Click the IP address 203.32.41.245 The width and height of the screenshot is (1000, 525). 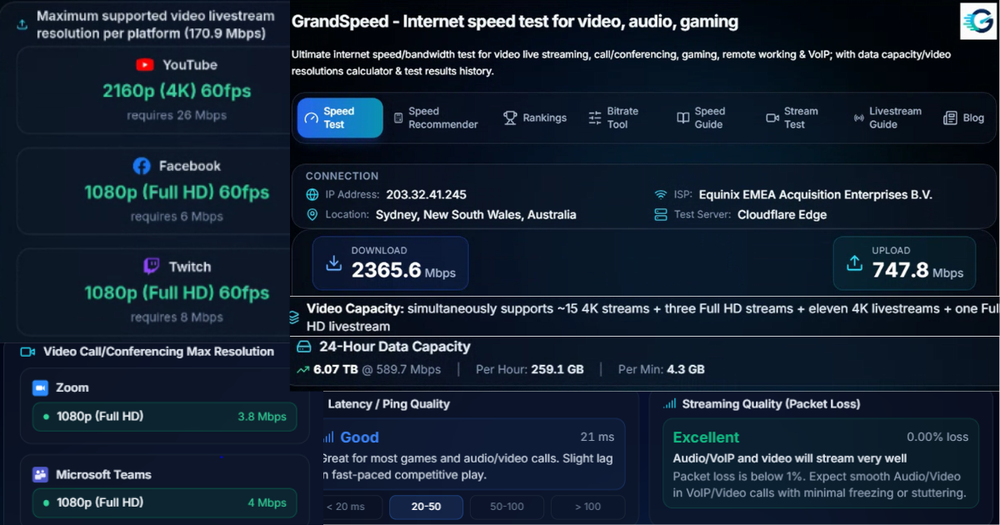pyautogui.click(x=426, y=195)
